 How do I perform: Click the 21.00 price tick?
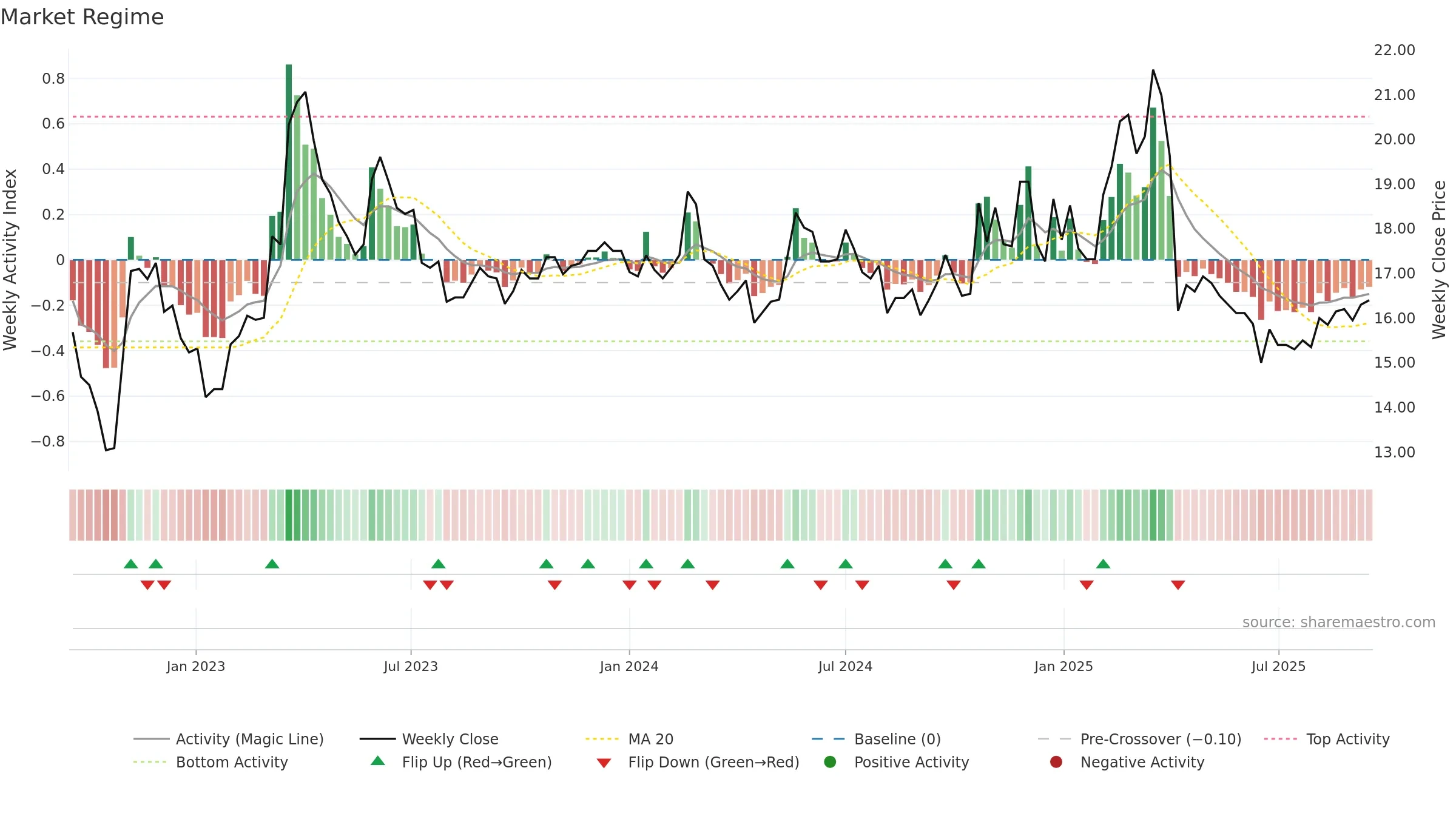tap(1395, 95)
